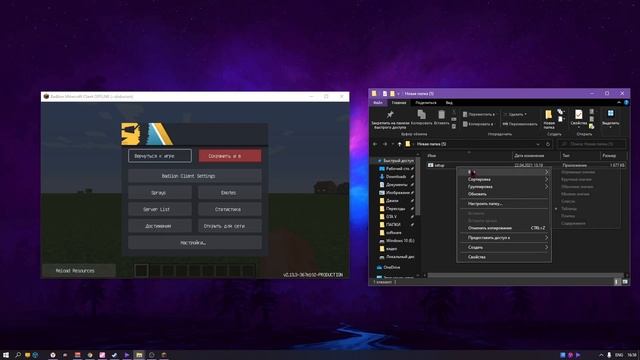
Task: Select Таблица view option in submenu
Action: (569, 209)
